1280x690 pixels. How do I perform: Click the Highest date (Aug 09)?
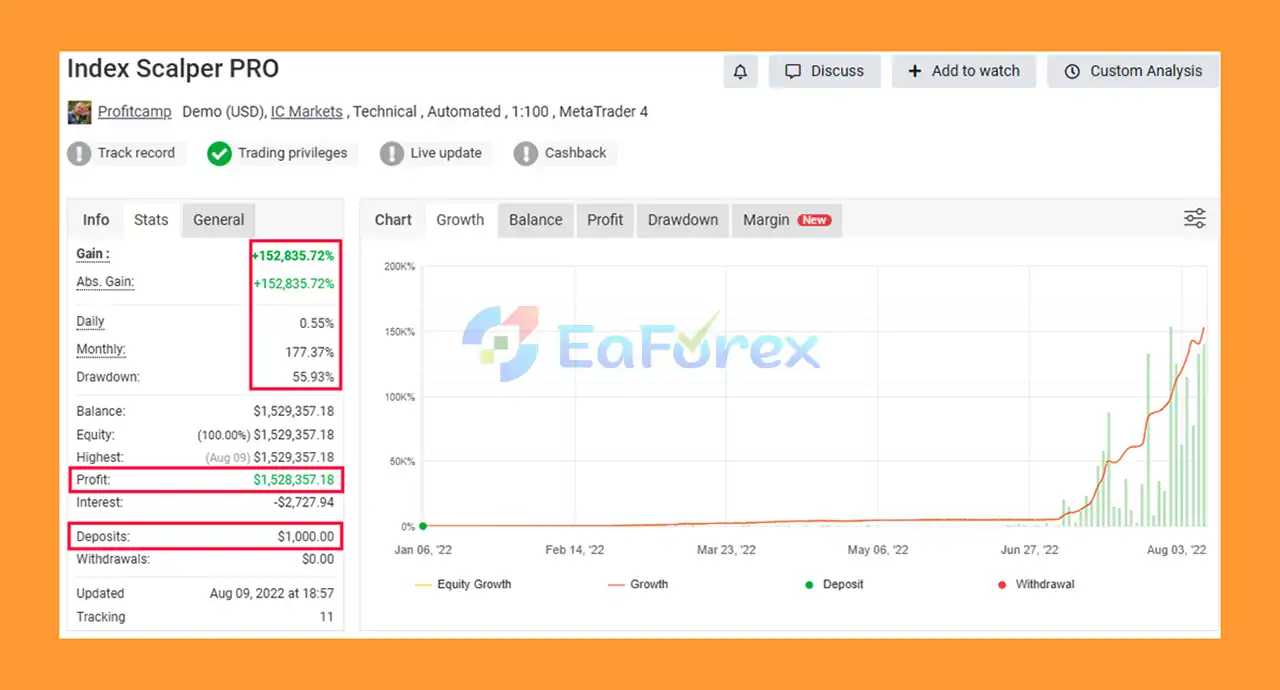point(227,457)
